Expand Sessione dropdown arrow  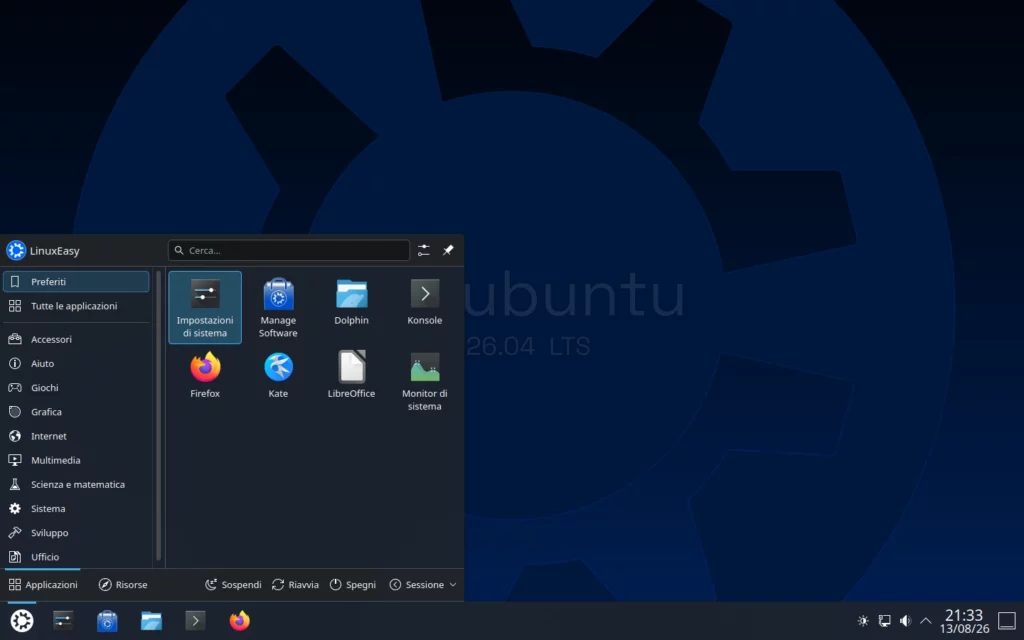click(453, 584)
